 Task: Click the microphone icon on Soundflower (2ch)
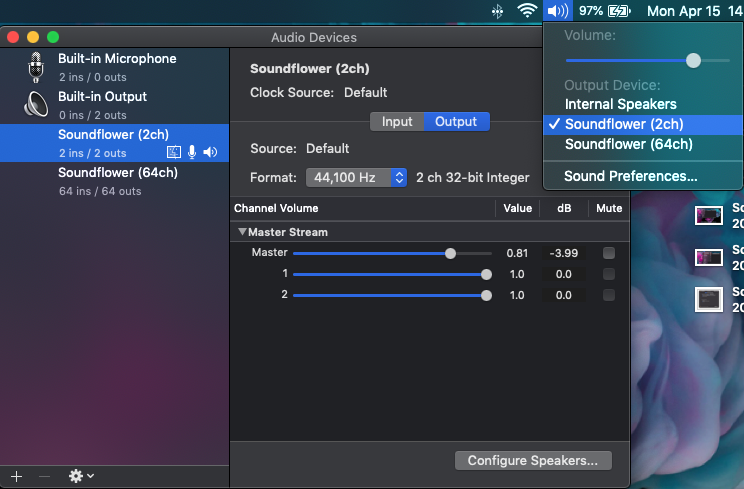[x=192, y=153]
